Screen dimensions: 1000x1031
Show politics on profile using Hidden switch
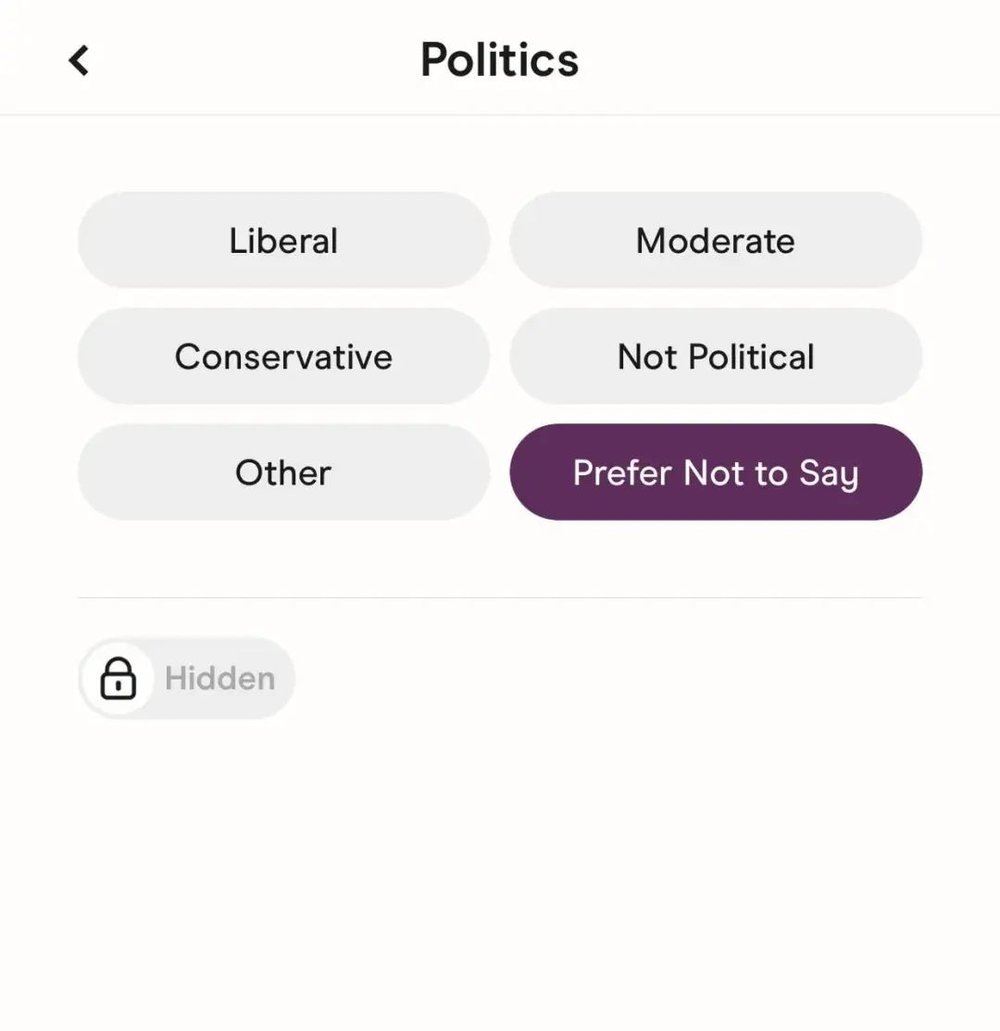(x=186, y=678)
